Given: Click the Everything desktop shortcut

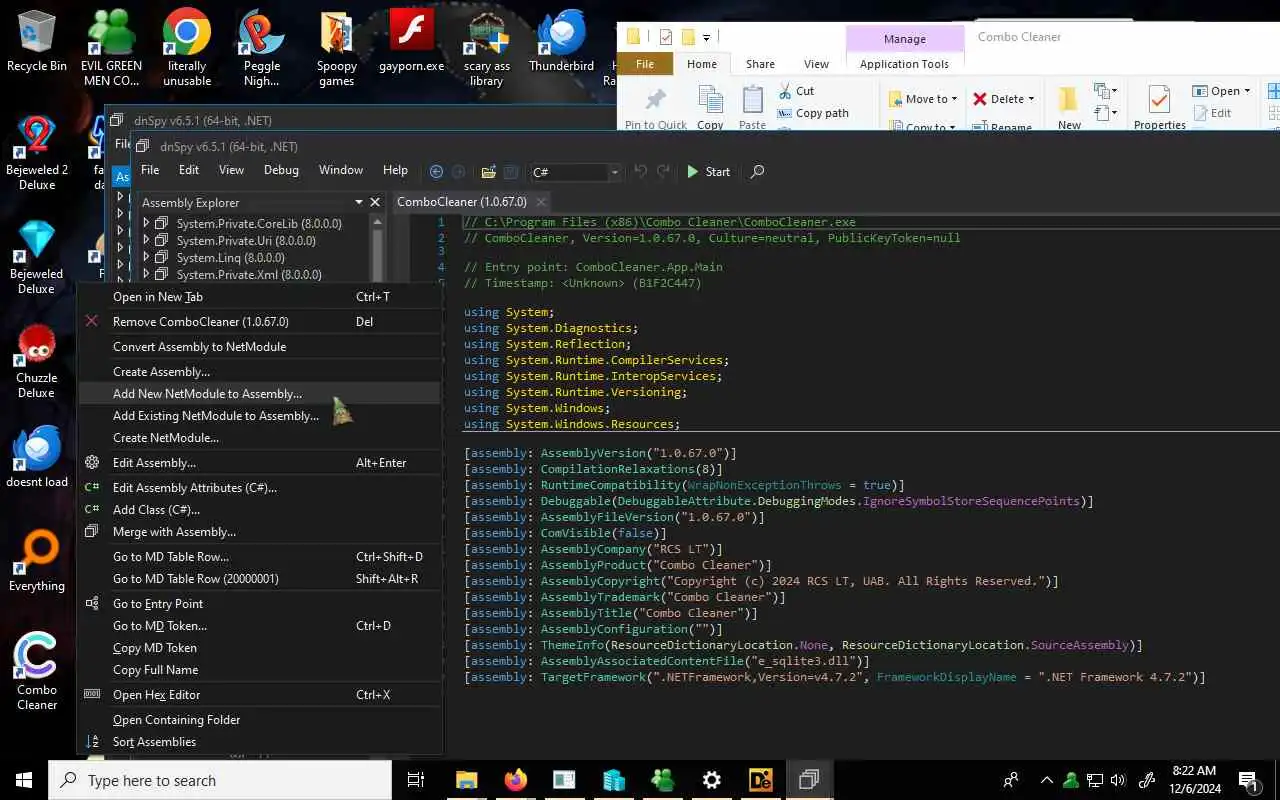Looking at the screenshot, I should point(37,560).
